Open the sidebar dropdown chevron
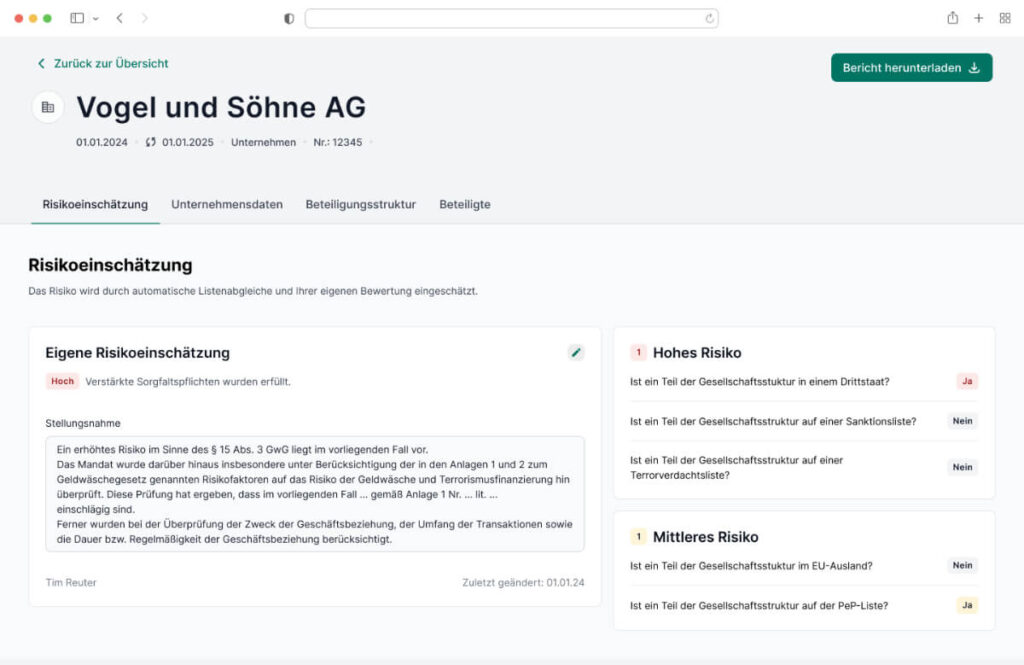 tap(96, 19)
